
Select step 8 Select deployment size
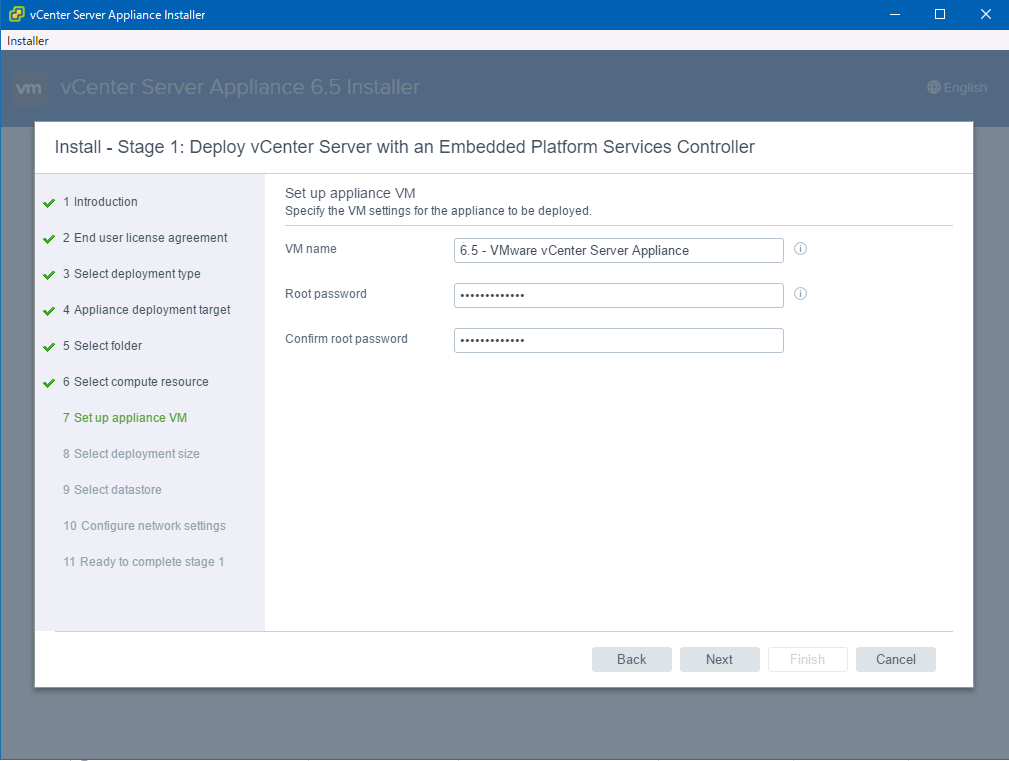[x=131, y=454]
